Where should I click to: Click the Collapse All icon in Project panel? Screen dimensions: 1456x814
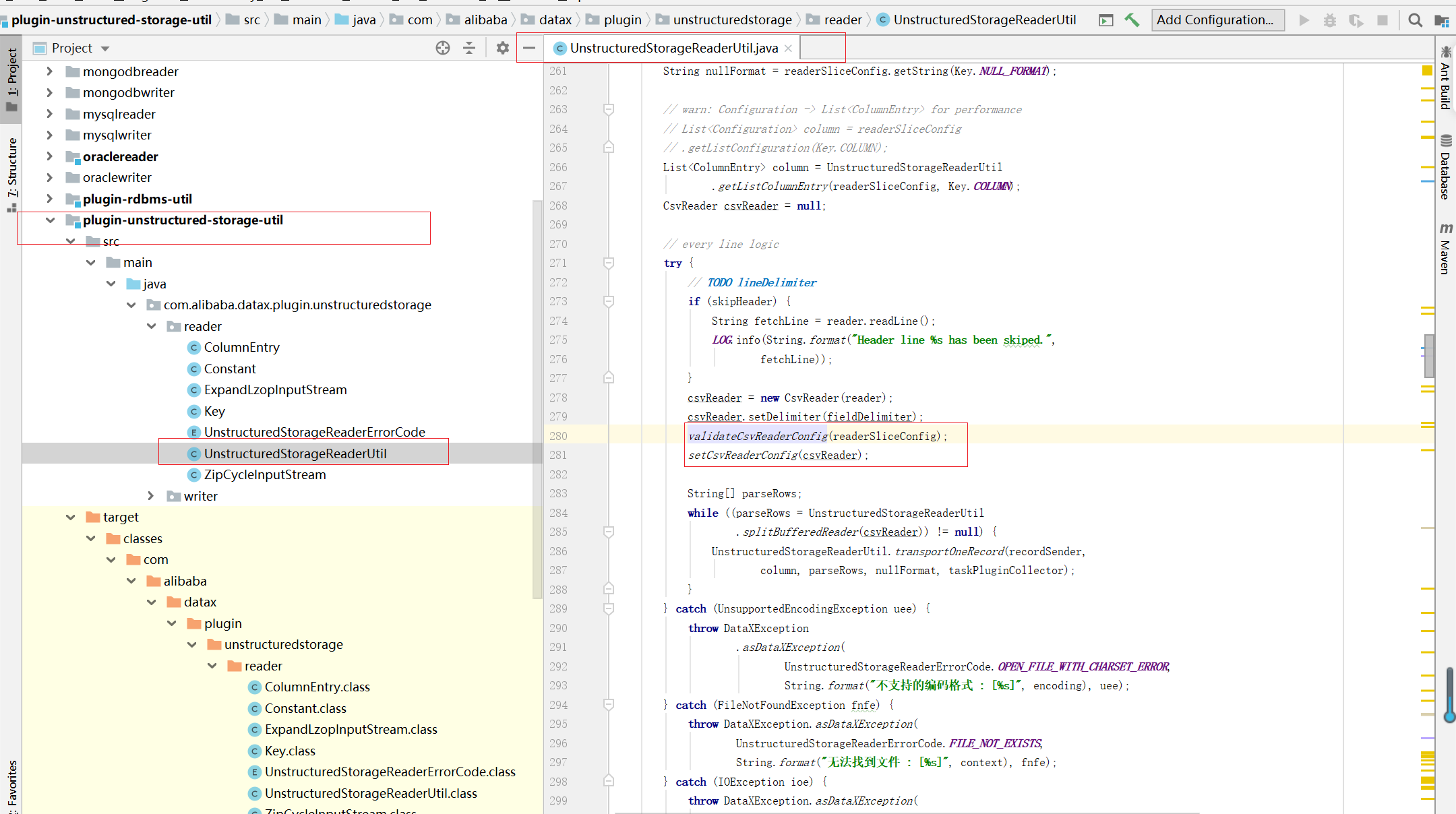pyautogui.click(x=469, y=48)
